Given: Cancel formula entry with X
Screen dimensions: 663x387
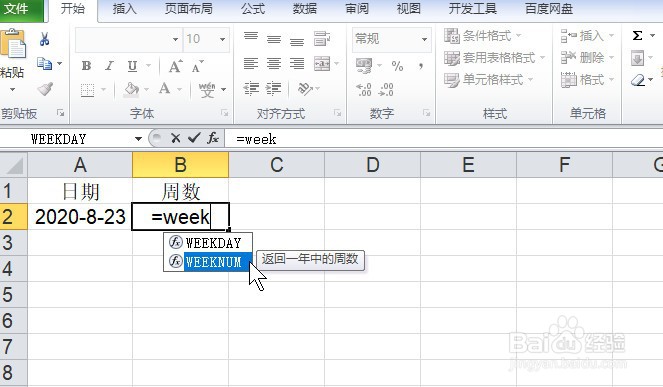Looking at the screenshot, I should [175, 138].
